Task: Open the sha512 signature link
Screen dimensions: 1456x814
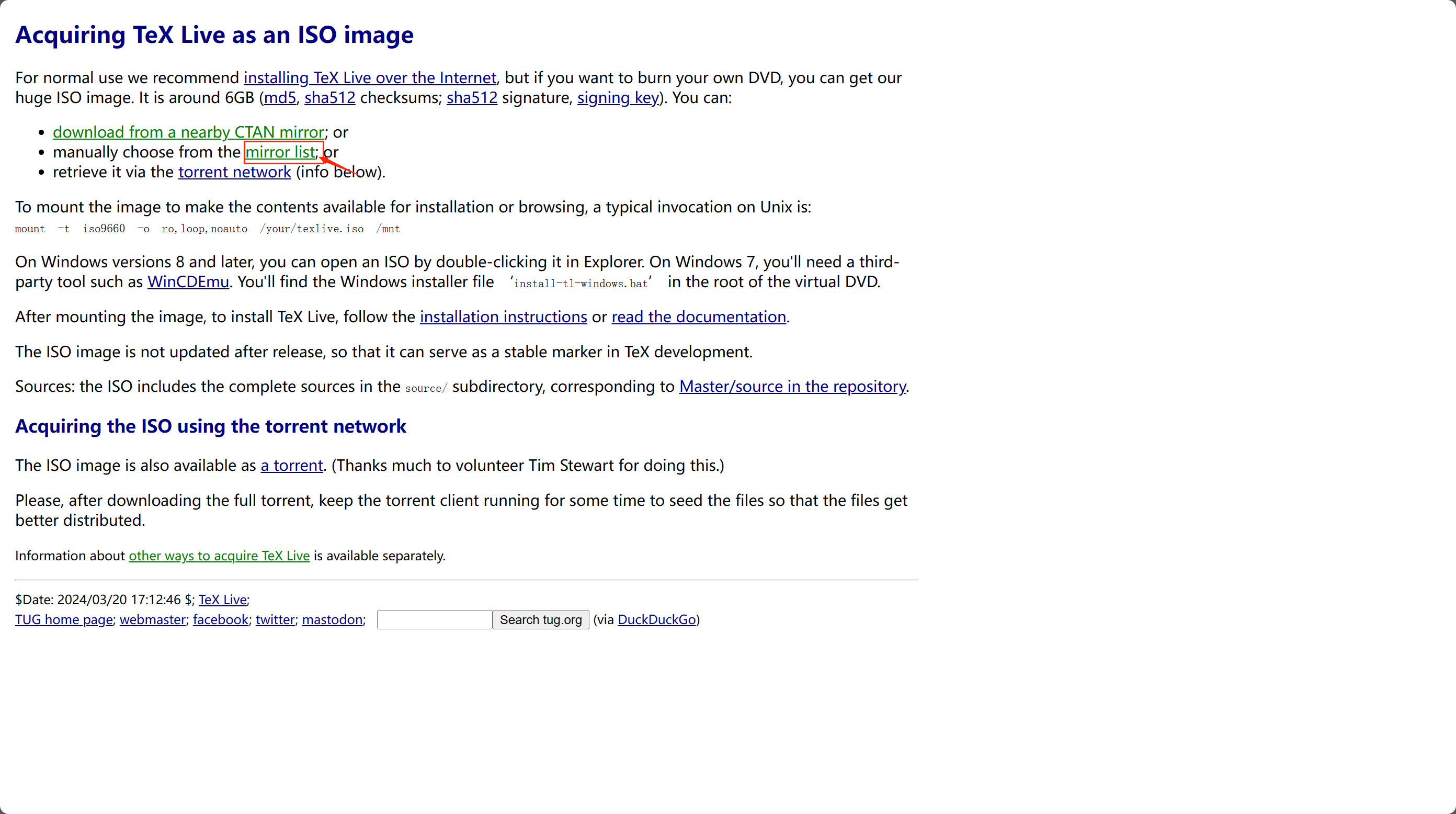Action: point(471,98)
